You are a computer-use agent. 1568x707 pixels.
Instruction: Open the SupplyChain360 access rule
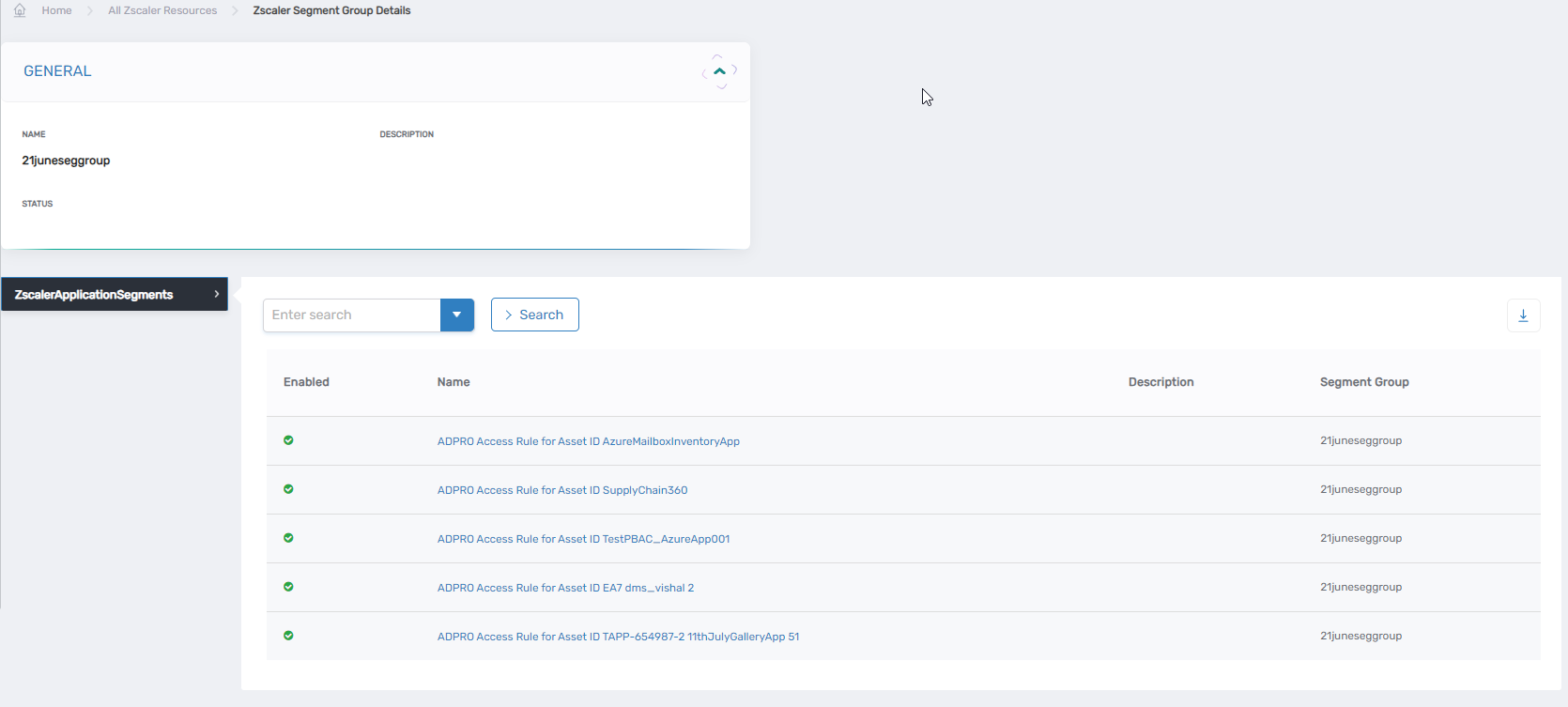561,490
